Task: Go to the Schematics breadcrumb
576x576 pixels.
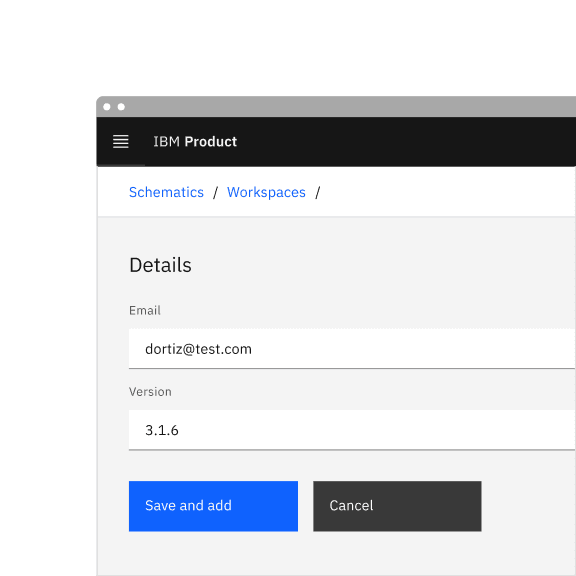Action: pos(166,192)
